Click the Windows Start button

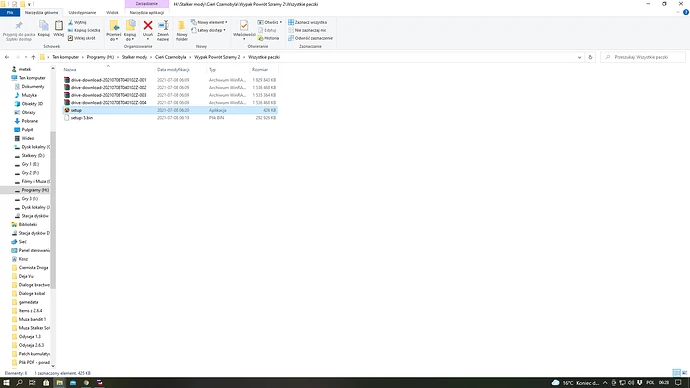tap(6, 383)
